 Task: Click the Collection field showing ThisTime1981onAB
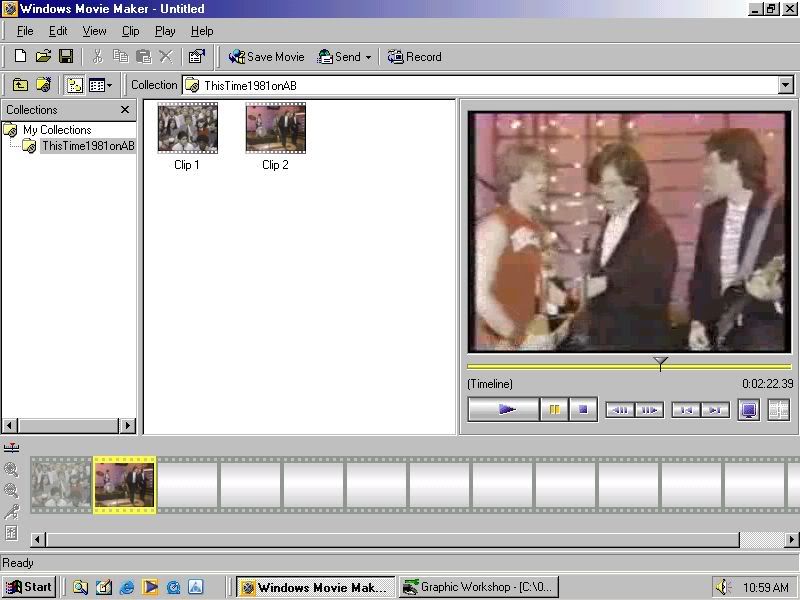[x=481, y=85]
